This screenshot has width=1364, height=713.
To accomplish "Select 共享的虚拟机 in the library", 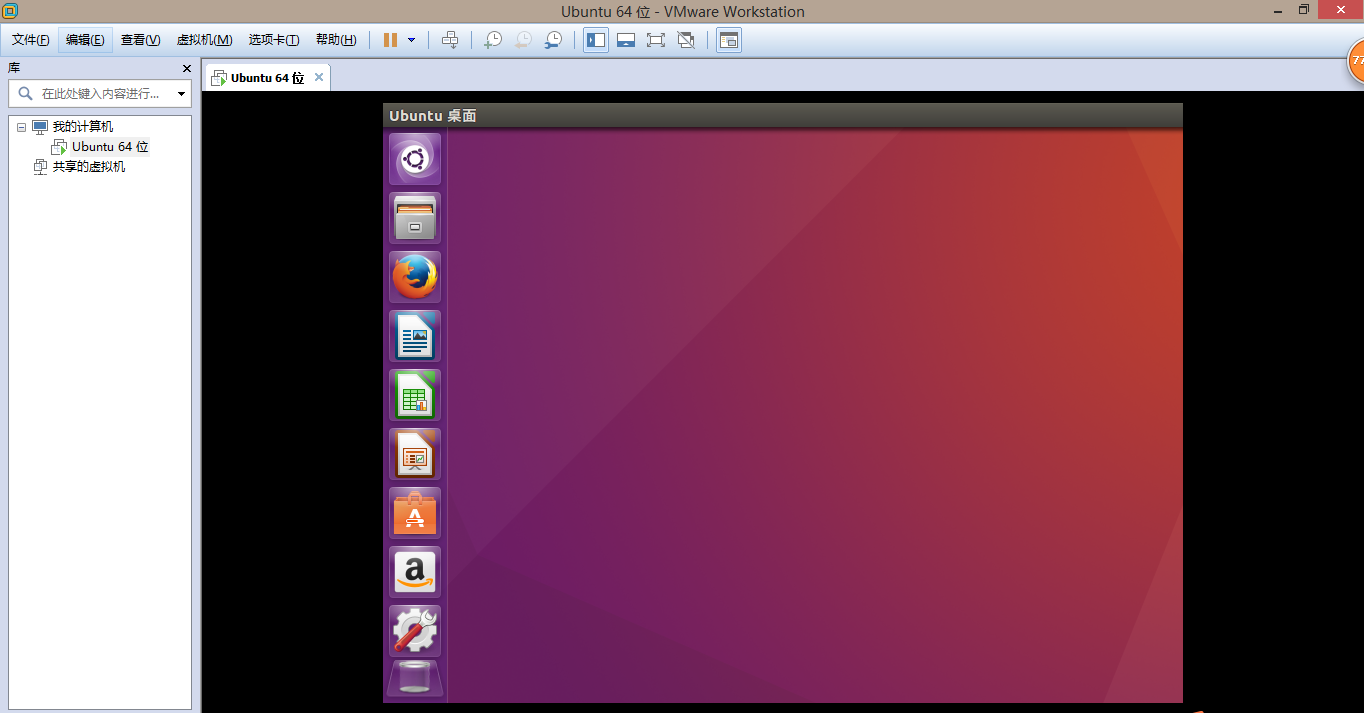I will coord(89,167).
